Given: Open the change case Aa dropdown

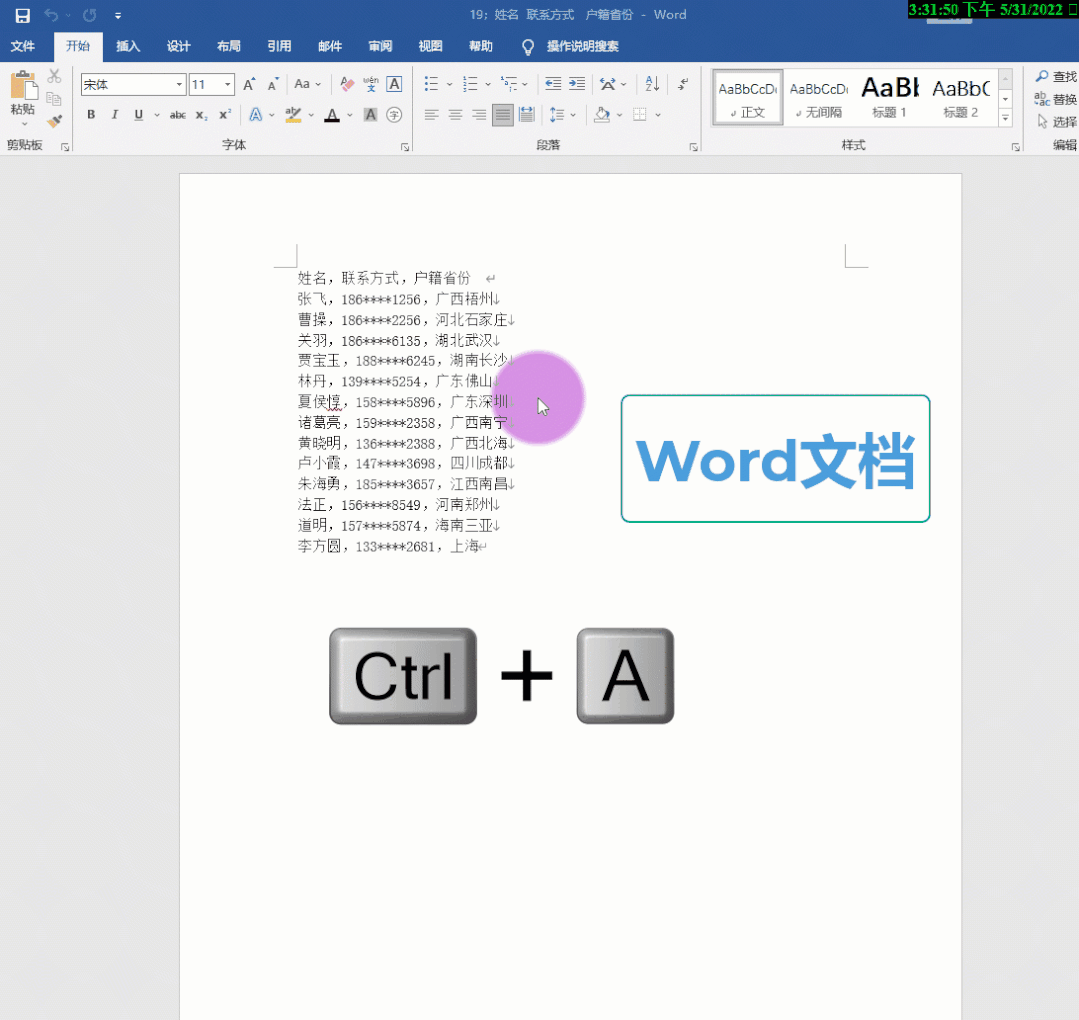Looking at the screenshot, I should [308, 84].
